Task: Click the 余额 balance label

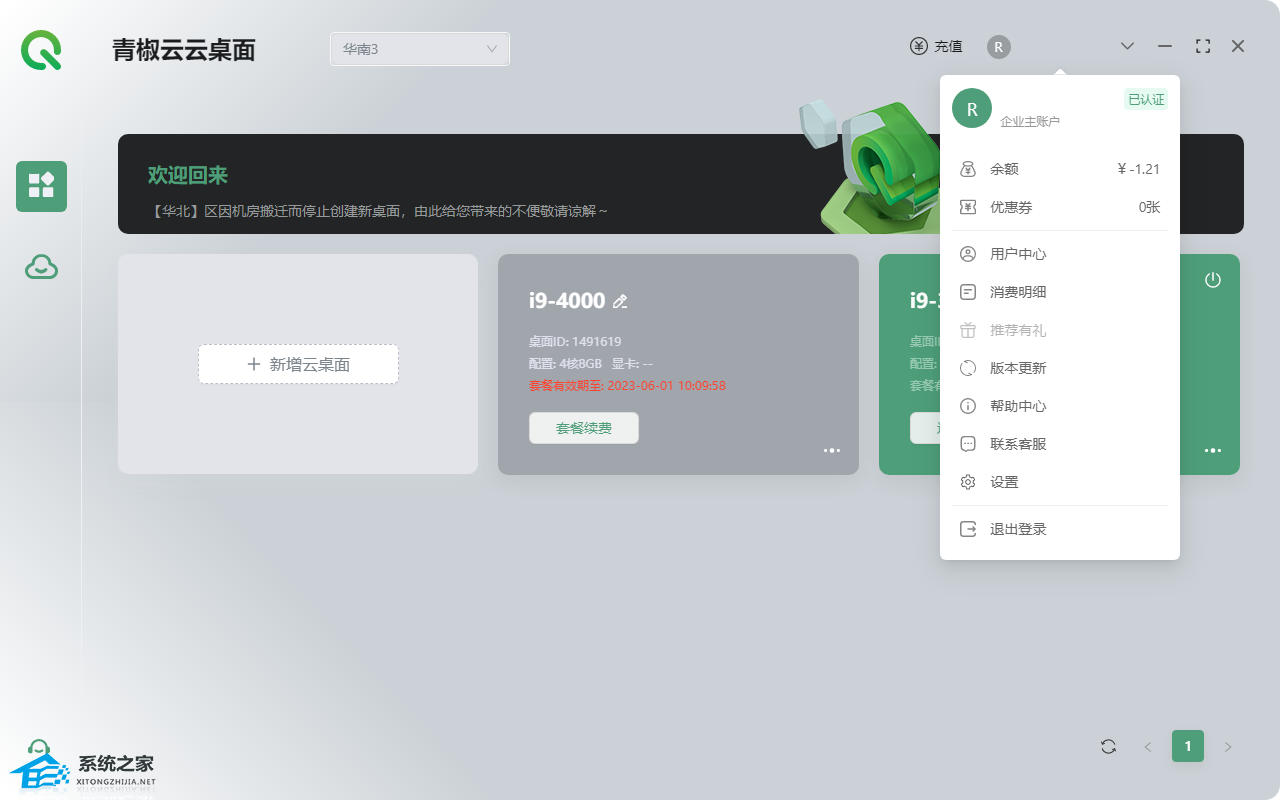Action: pyautogui.click(x=1004, y=170)
